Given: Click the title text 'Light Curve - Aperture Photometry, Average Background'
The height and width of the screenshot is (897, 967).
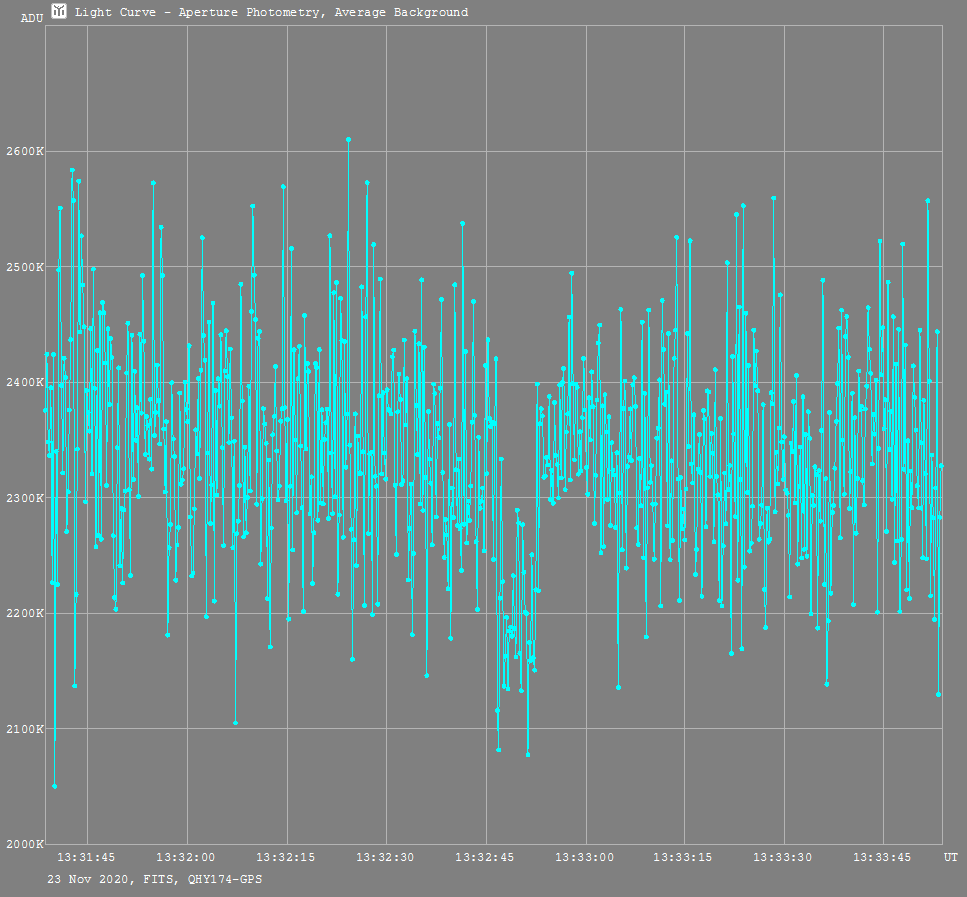Looking at the screenshot, I should 271,12.
